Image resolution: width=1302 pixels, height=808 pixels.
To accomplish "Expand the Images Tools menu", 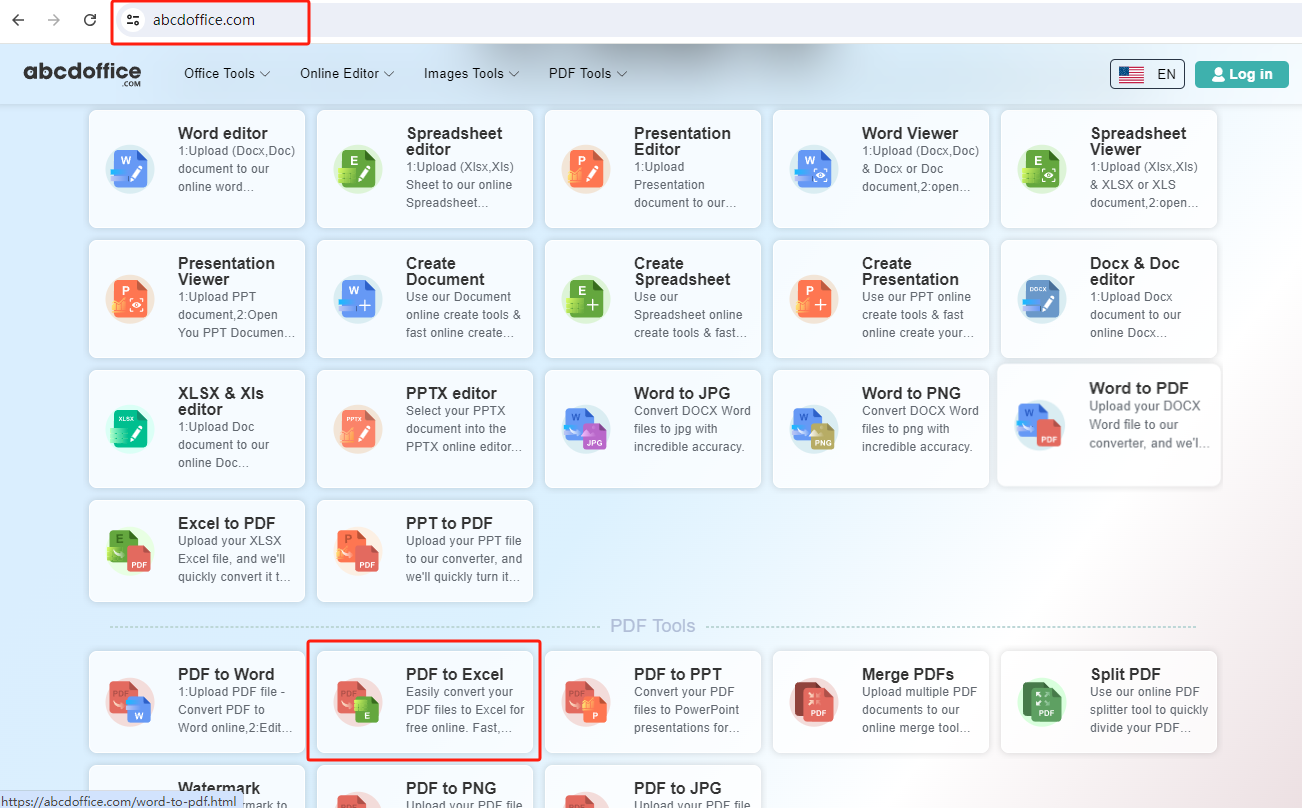I will (x=471, y=73).
